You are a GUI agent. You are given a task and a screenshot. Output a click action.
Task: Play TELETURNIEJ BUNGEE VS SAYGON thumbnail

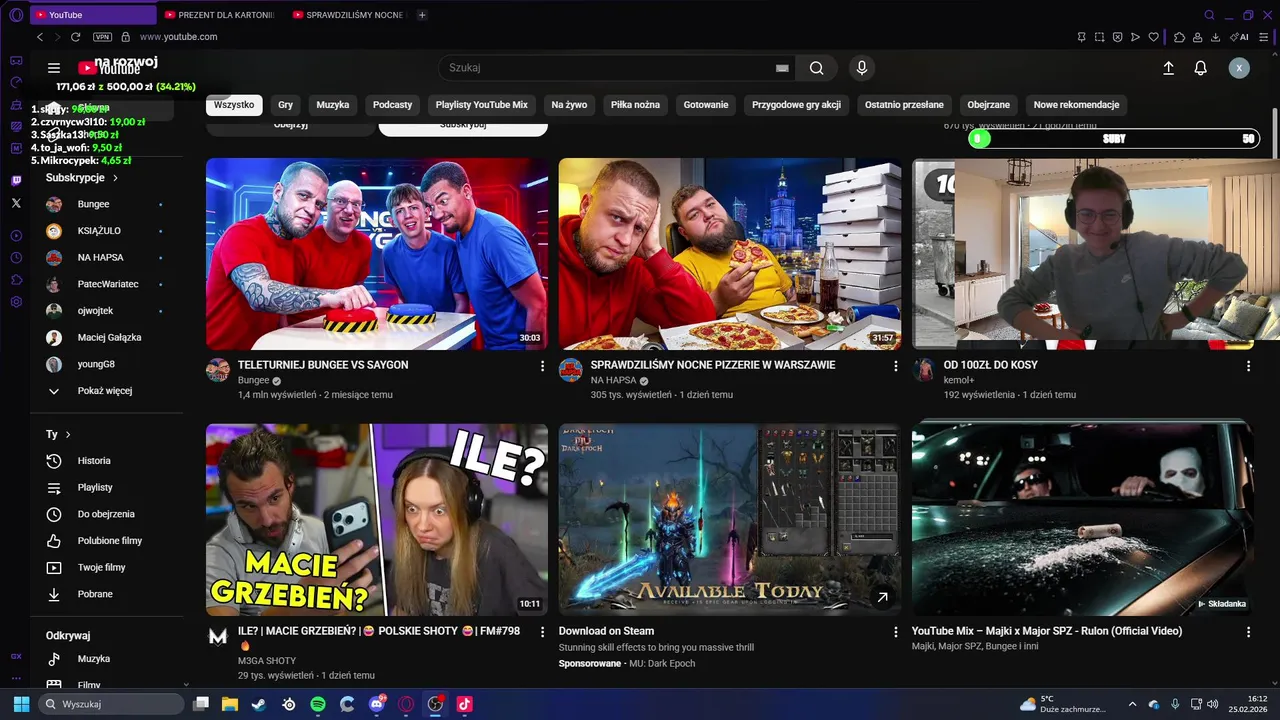(377, 254)
